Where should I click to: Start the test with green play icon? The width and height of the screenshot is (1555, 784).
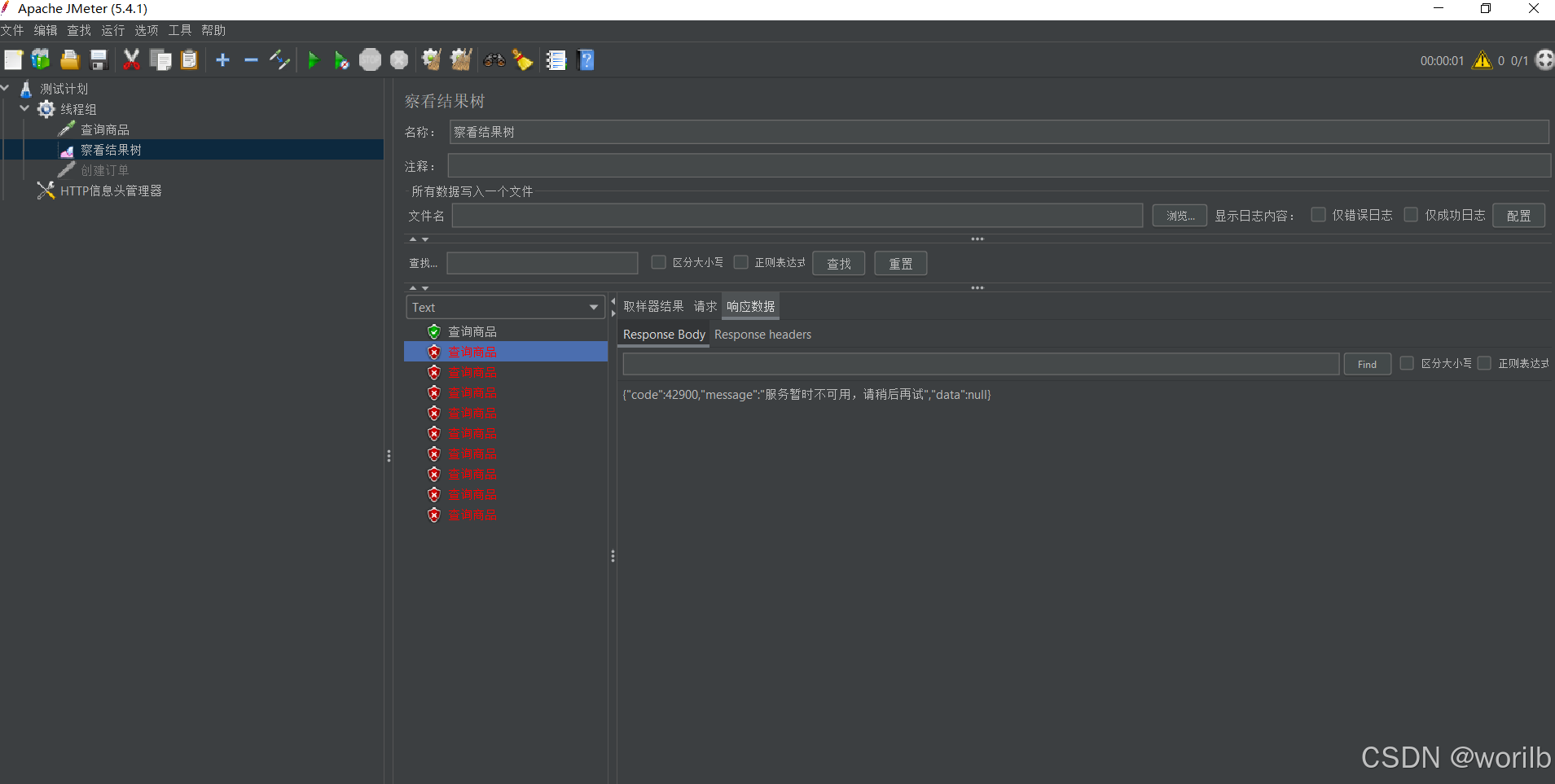pos(313,60)
